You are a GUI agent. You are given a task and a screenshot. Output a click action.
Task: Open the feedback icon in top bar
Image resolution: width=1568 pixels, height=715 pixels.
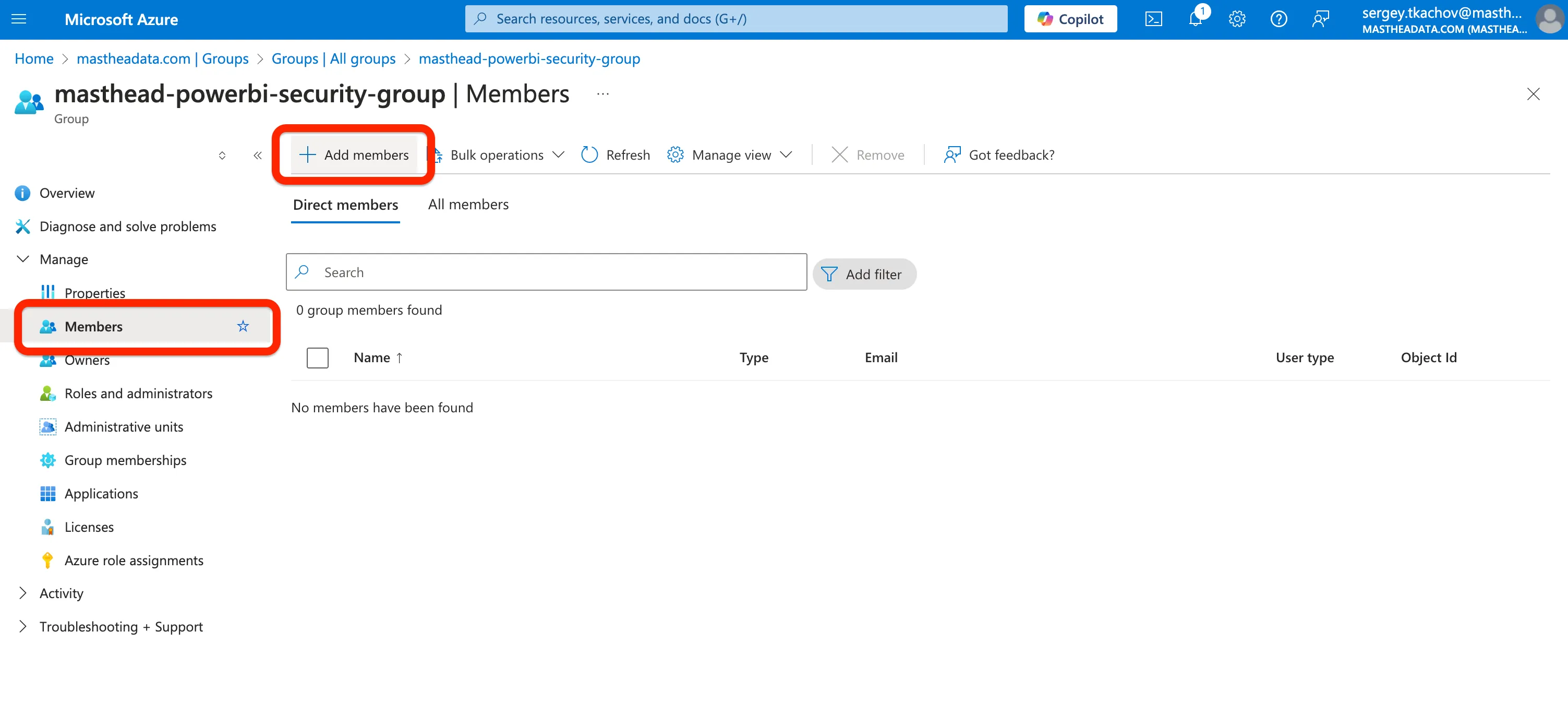pyautogui.click(x=1320, y=19)
